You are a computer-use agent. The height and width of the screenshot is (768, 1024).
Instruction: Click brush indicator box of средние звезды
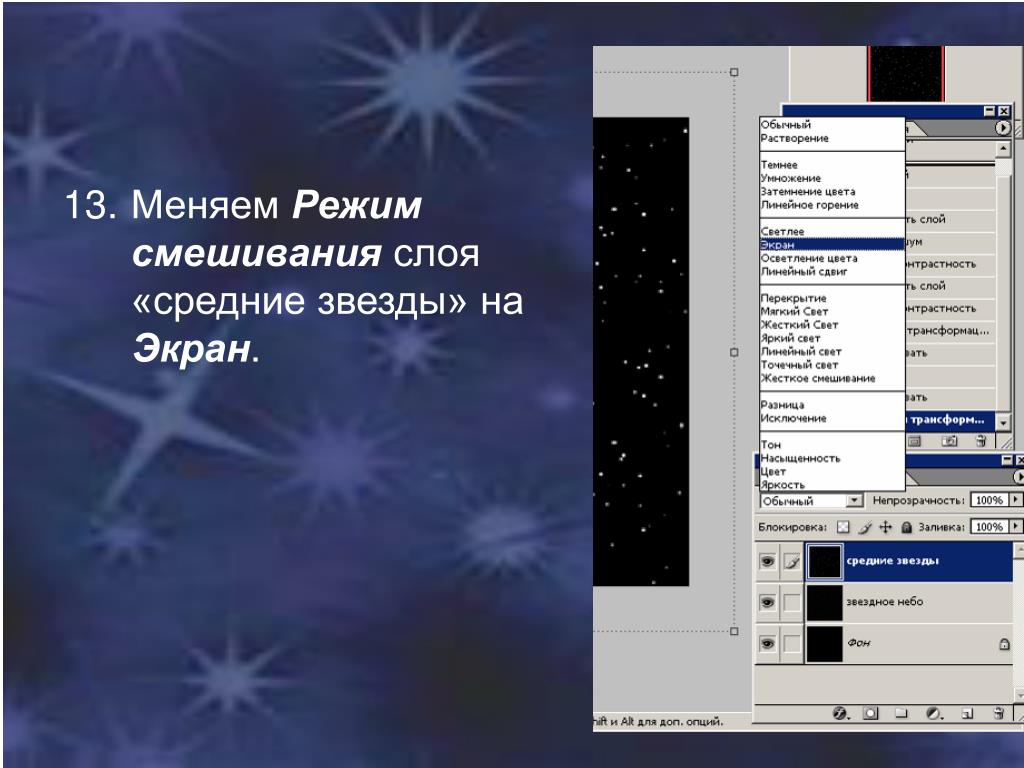pyautogui.click(x=792, y=561)
